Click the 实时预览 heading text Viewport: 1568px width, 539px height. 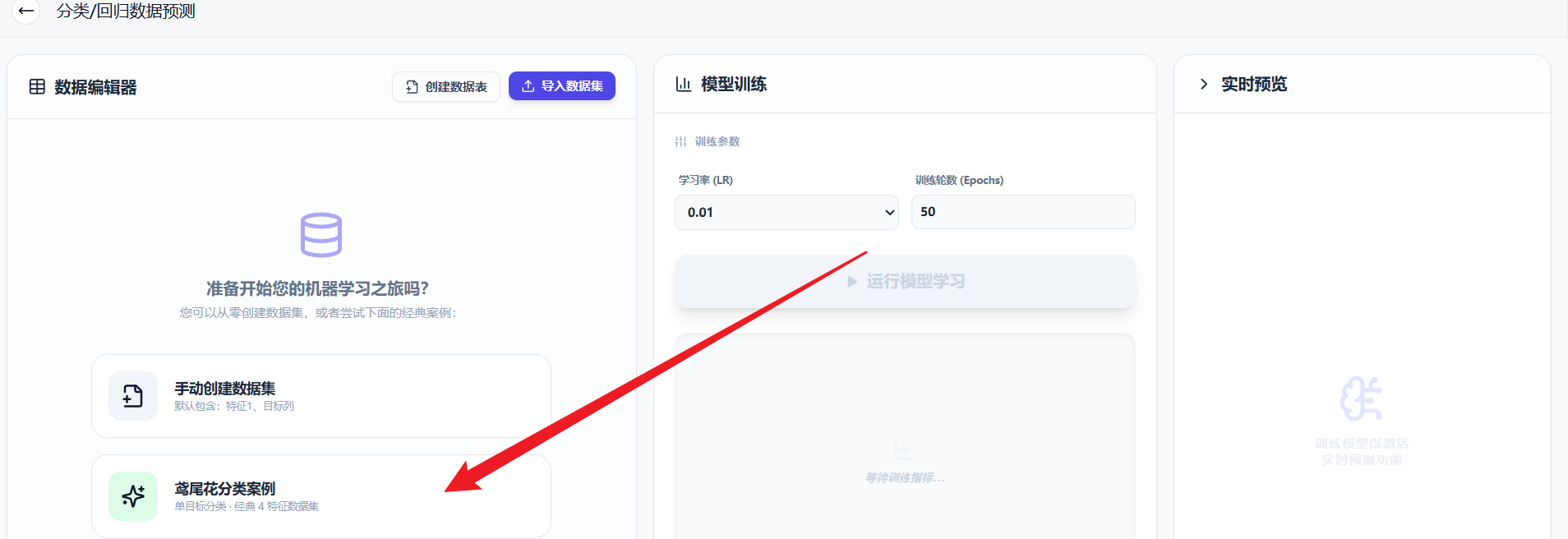pos(1254,84)
